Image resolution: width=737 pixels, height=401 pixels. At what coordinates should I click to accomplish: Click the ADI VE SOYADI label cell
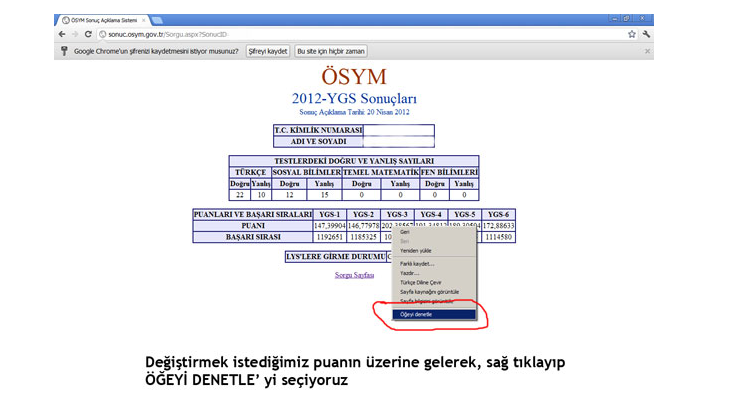319,142
